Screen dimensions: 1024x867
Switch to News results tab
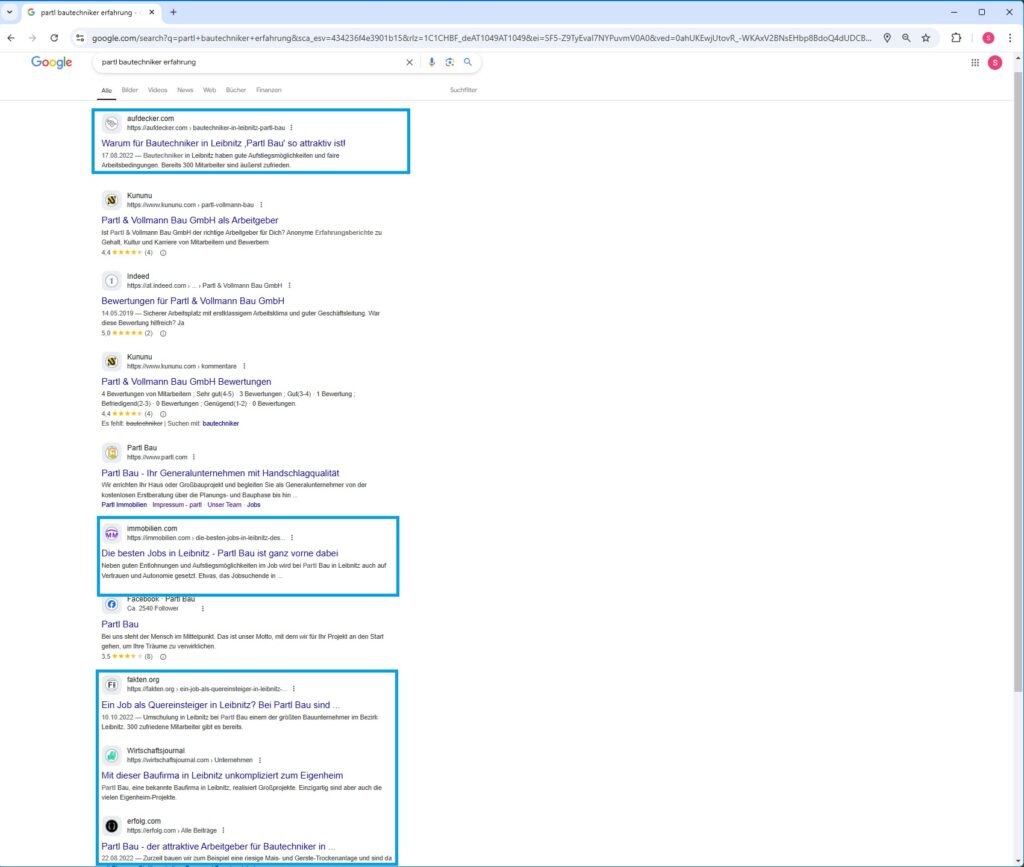click(185, 90)
